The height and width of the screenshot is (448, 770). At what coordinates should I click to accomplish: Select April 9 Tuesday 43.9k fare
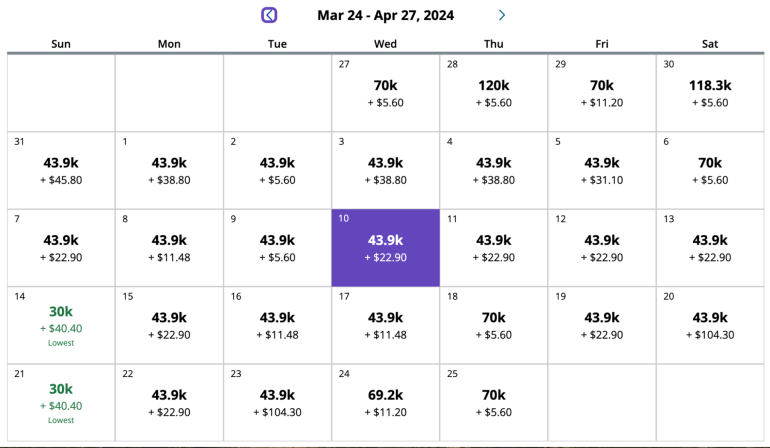(x=277, y=248)
